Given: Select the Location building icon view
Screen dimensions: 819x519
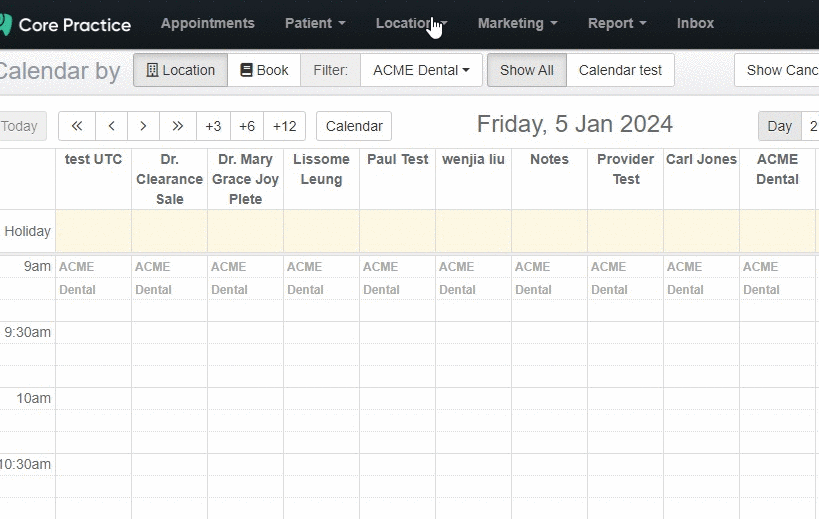Looking at the screenshot, I should coord(180,70).
